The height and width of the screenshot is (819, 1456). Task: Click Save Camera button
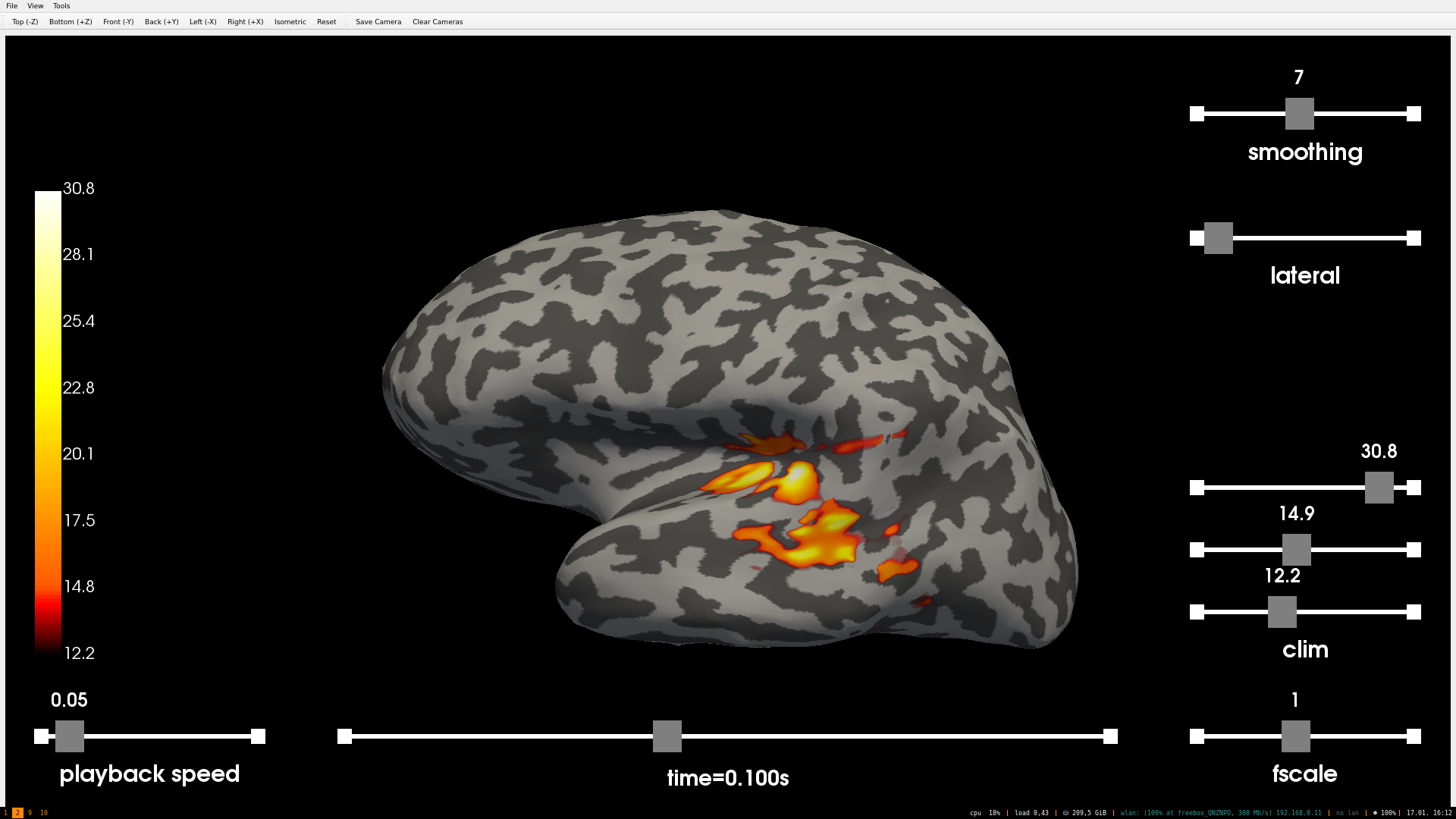(378, 22)
